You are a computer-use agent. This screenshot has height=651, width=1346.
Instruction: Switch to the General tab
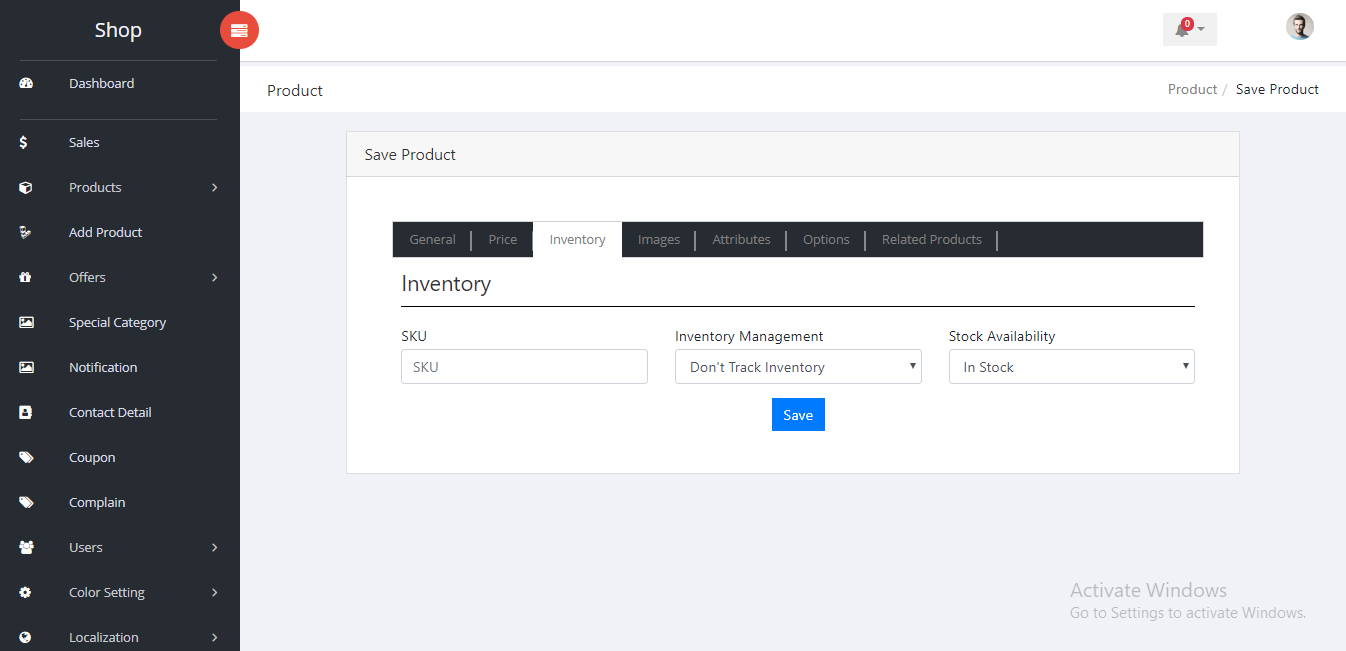point(432,240)
